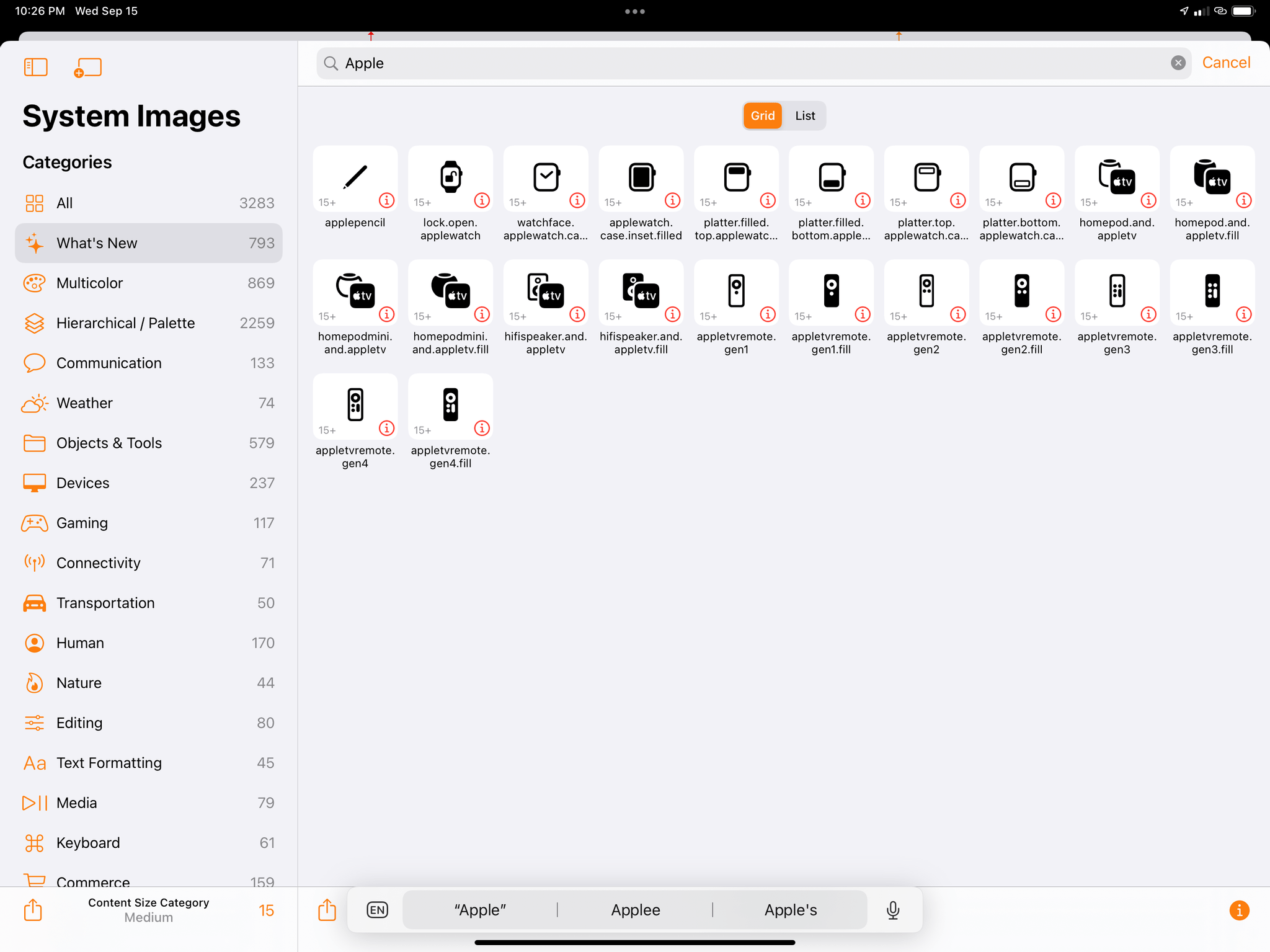Open new window icon beside sidebar toggle

[x=87, y=67]
